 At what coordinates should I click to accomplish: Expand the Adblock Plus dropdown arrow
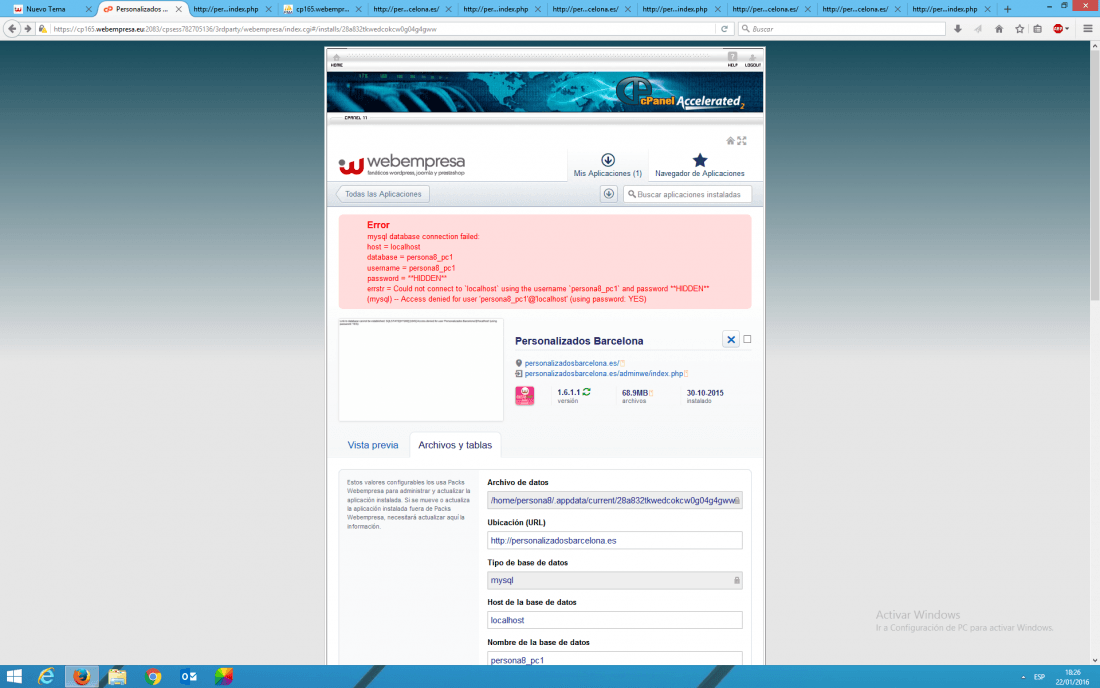[1067, 29]
